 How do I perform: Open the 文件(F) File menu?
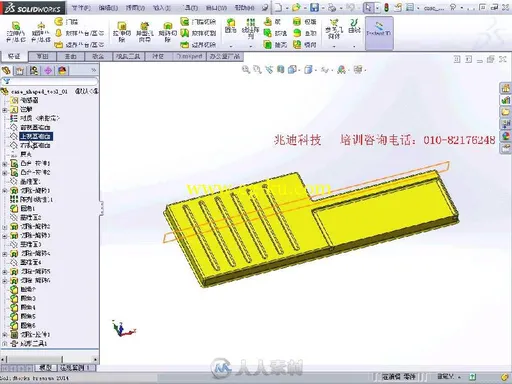coord(81,7)
